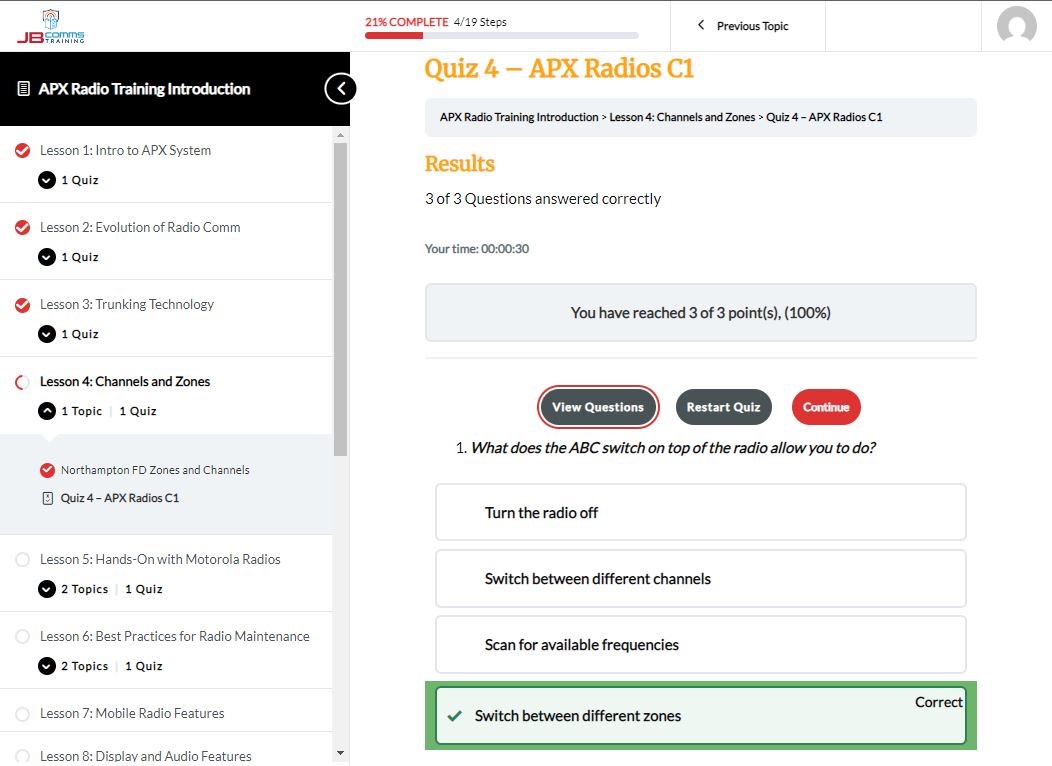The image size is (1052, 766).
Task: Go to Previous Topic
Action: 752,26
